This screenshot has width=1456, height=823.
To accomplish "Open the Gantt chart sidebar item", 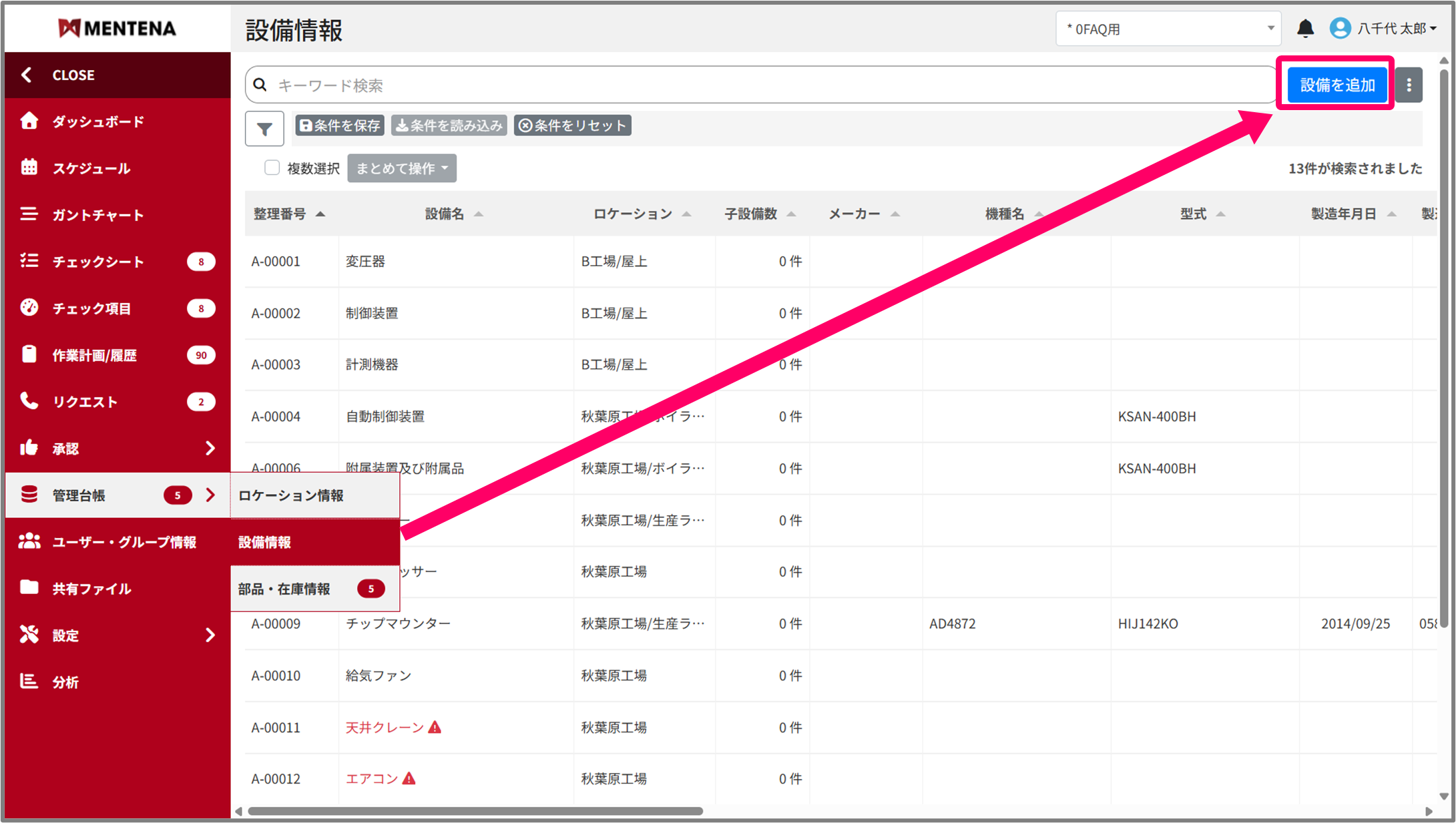I will pos(97,215).
